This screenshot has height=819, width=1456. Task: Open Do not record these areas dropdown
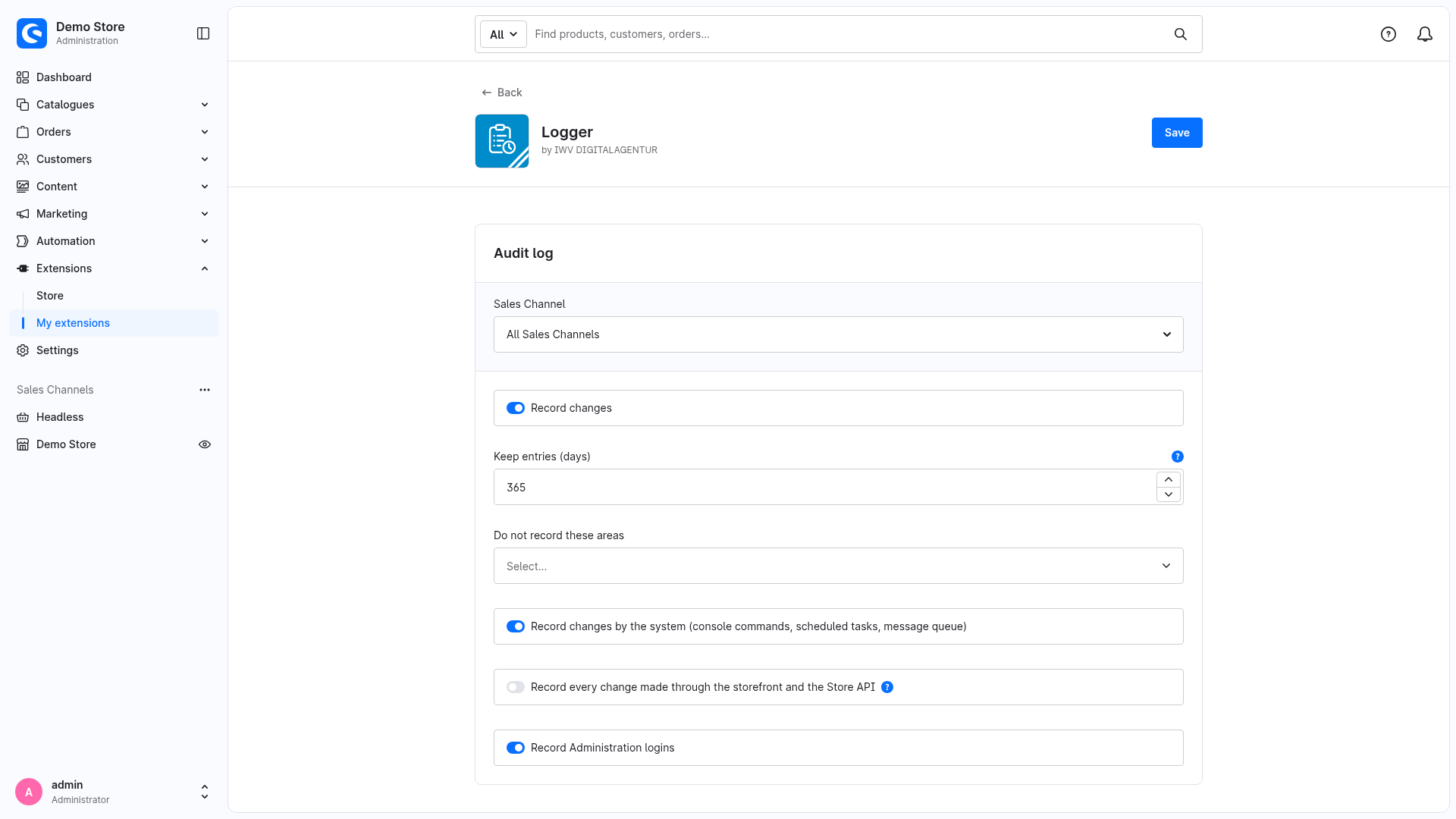[839, 566]
